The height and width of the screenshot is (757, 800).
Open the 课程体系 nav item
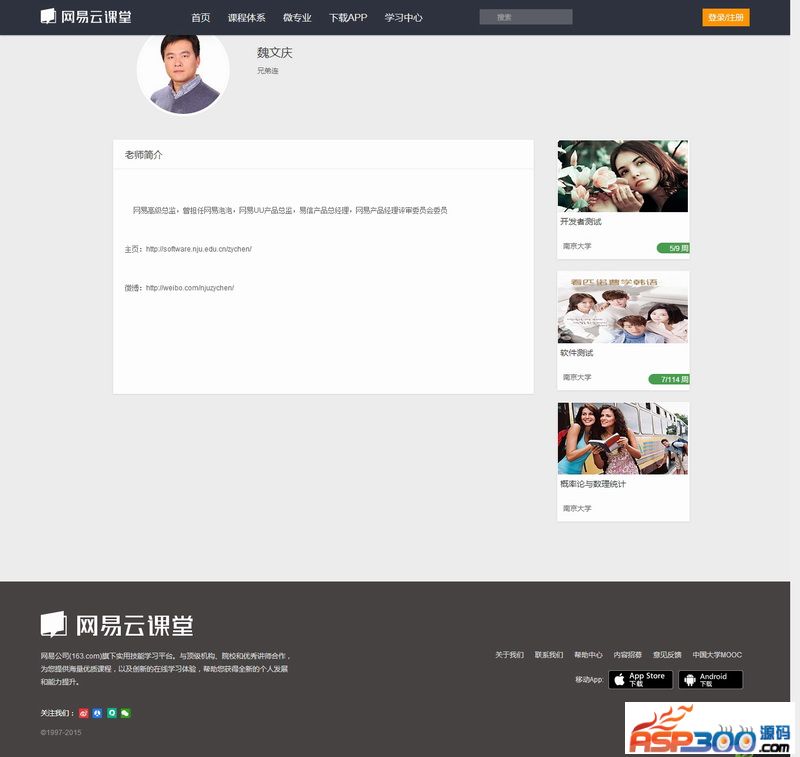click(x=246, y=17)
